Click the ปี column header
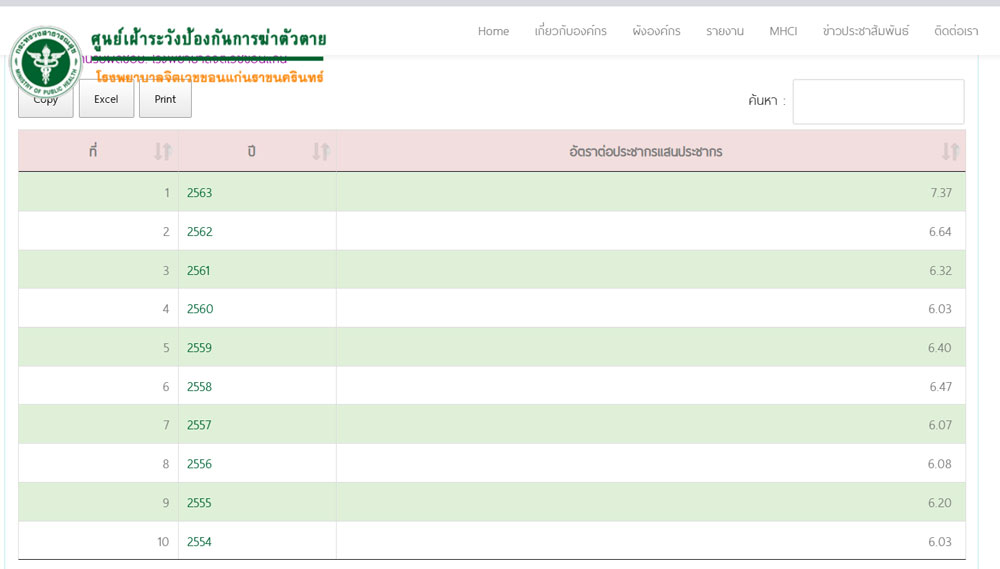The image size is (1000, 569). (258, 151)
